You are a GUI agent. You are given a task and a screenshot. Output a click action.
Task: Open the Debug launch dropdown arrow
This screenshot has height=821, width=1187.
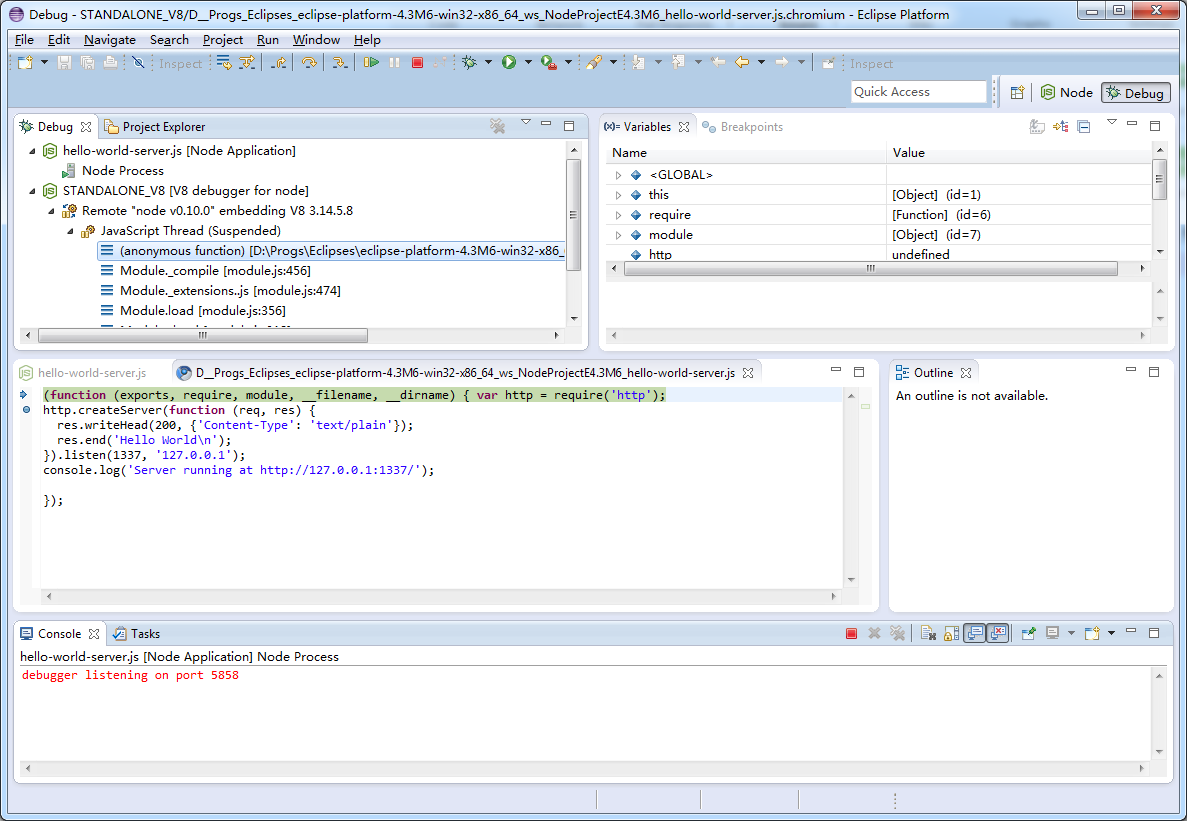[488, 62]
